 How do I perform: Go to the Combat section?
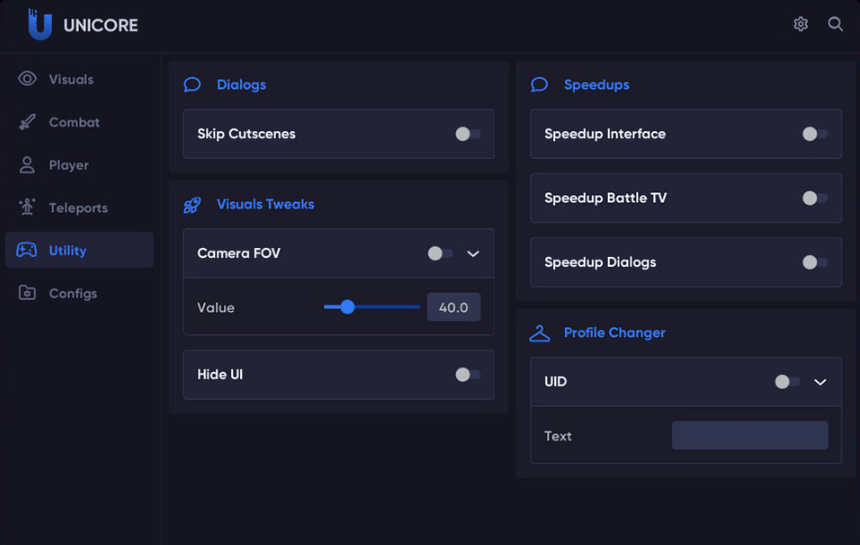(80, 122)
